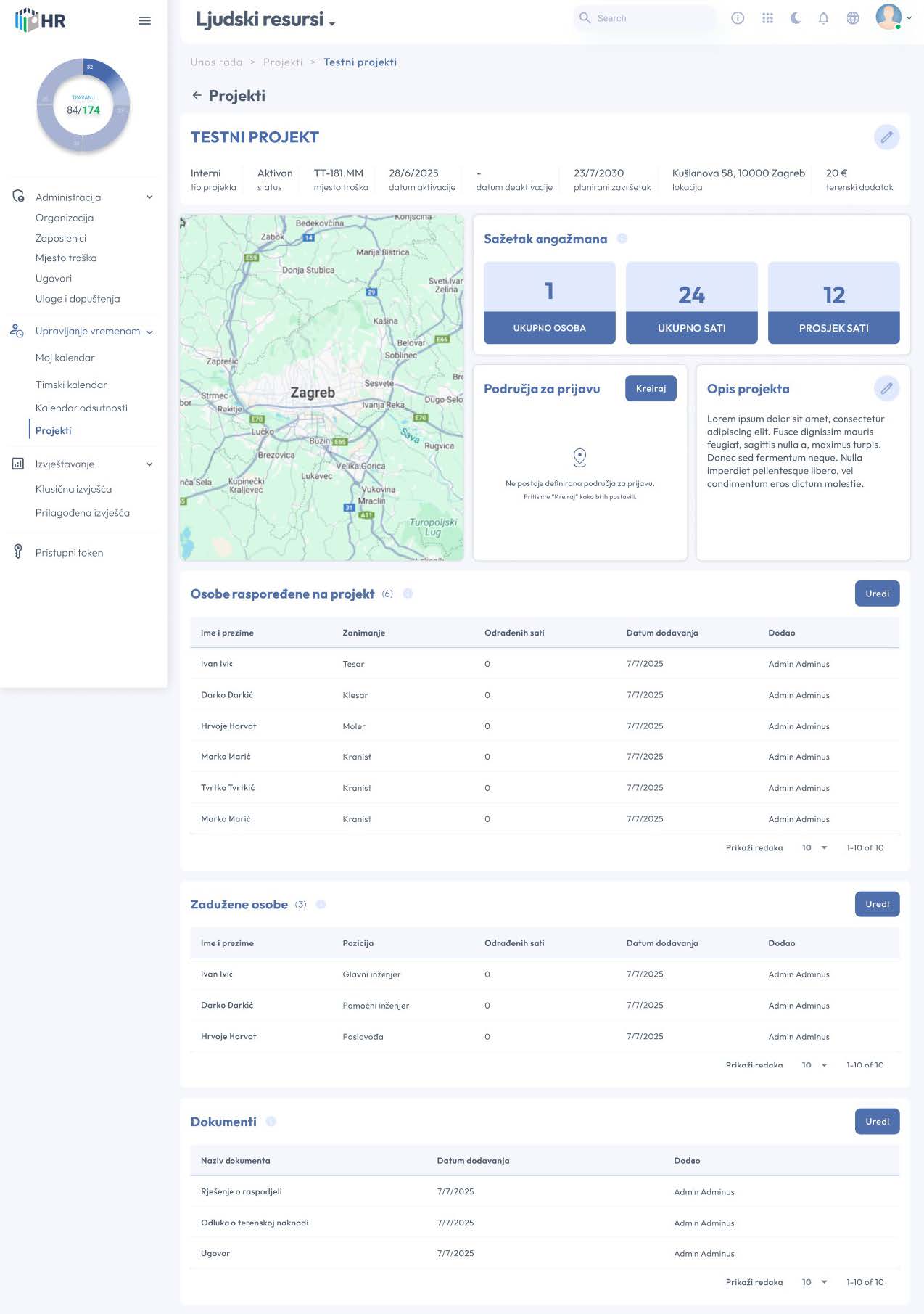Image resolution: width=924 pixels, height=1314 pixels.
Task: Collapse the Izvještavanje section chevron
Action: tap(149, 464)
